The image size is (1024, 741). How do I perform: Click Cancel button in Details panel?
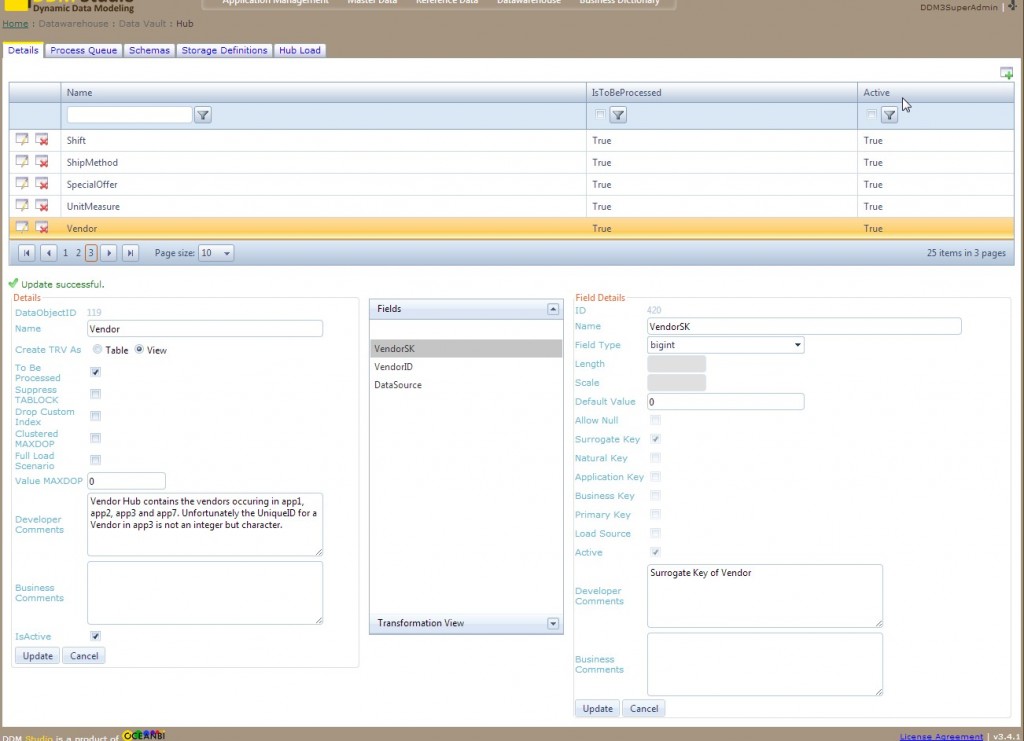(84, 655)
